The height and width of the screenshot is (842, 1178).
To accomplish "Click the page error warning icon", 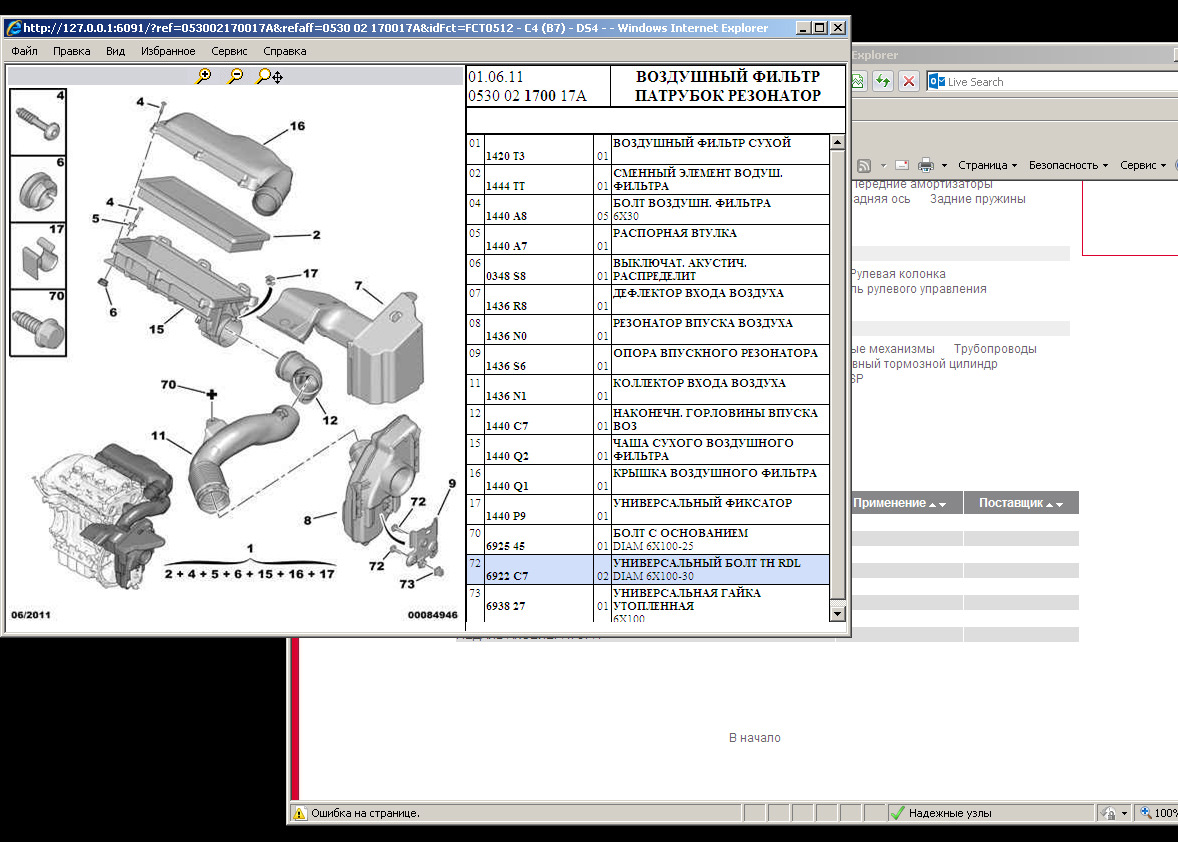I will pos(299,813).
